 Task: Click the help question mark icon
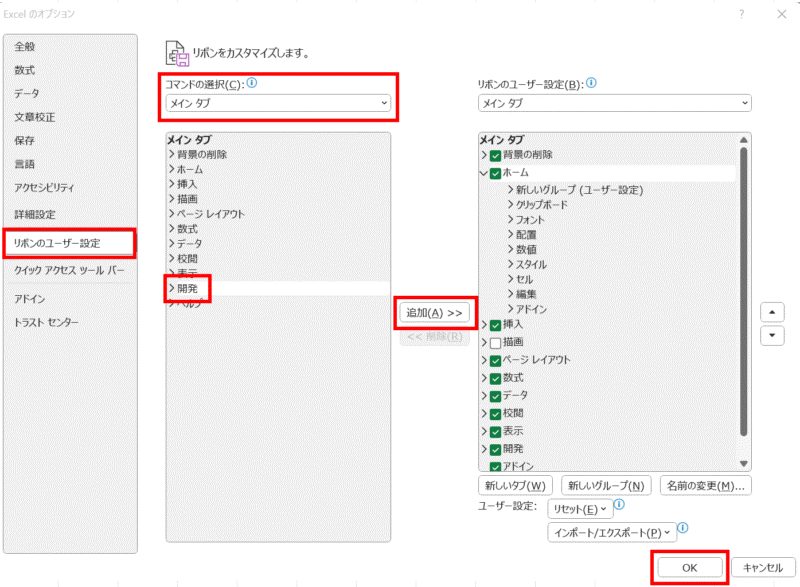pos(741,14)
